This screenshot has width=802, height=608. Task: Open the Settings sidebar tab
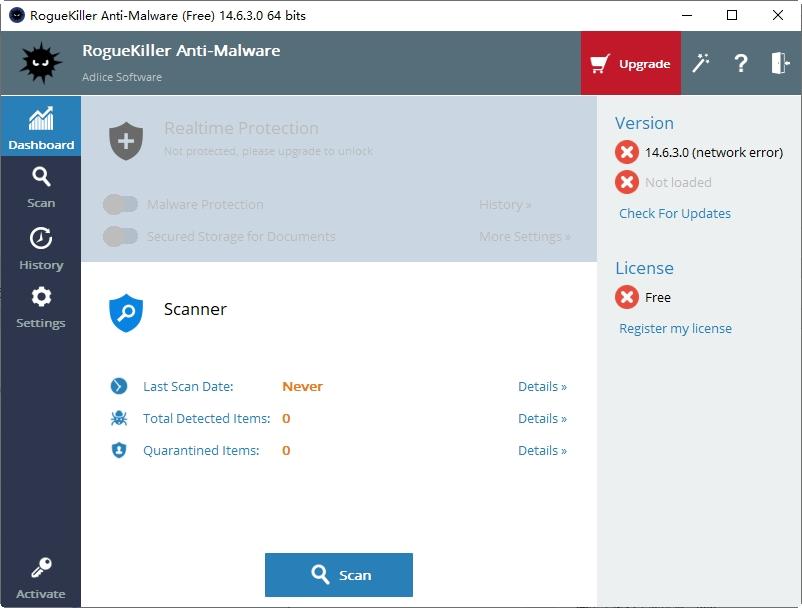40,307
